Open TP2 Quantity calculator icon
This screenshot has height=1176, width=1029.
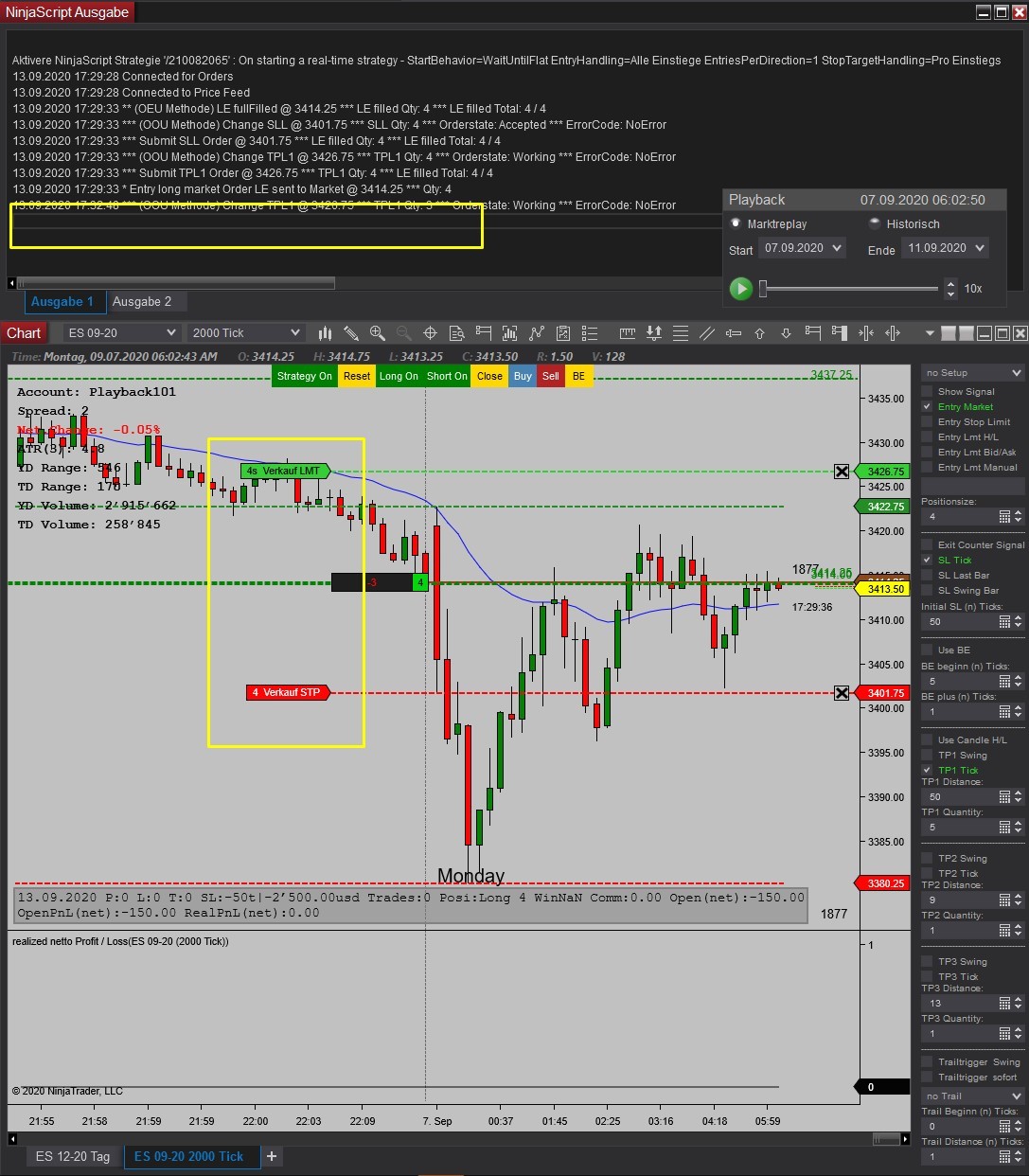coord(1005,931)
